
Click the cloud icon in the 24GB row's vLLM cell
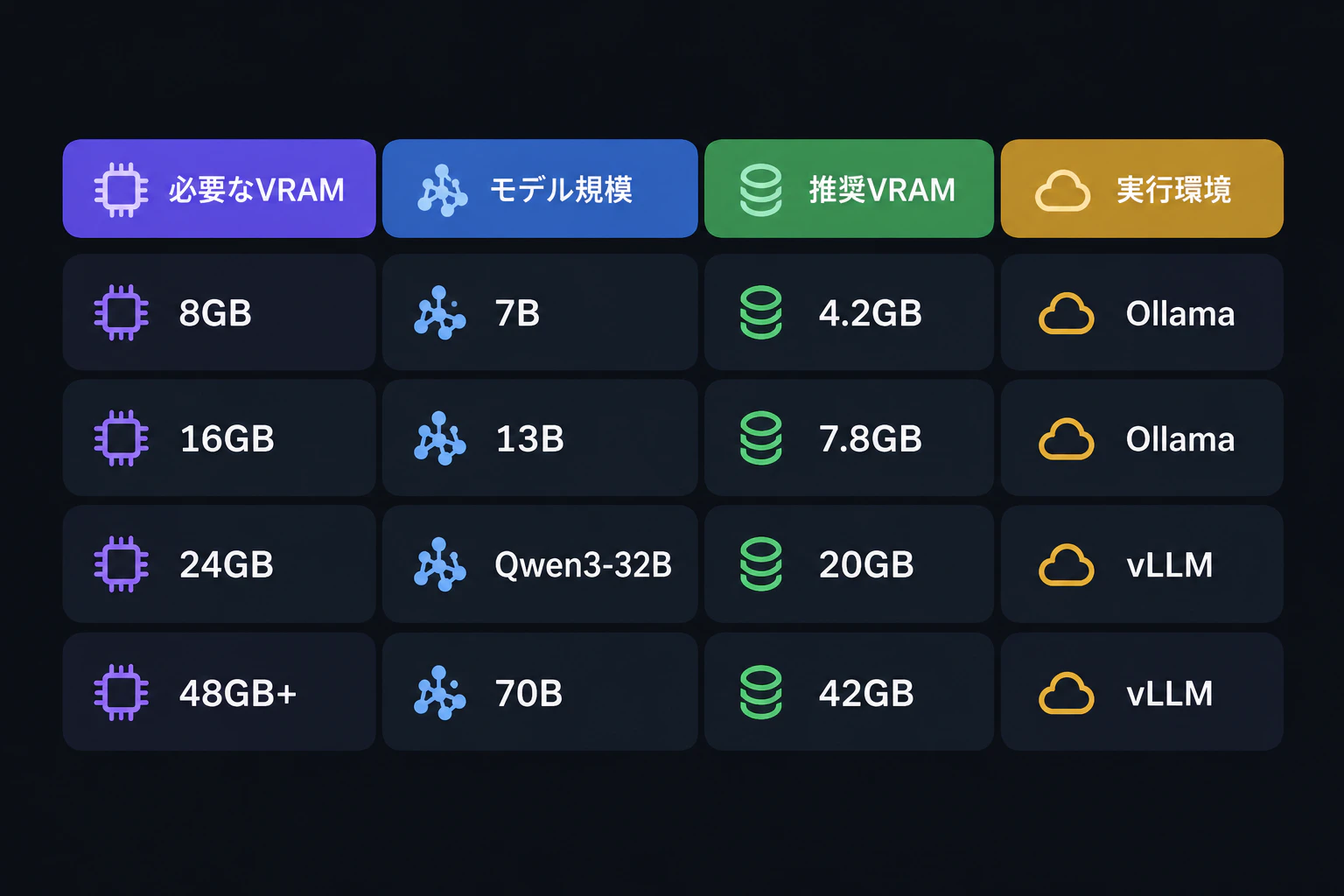(1066, 565)
